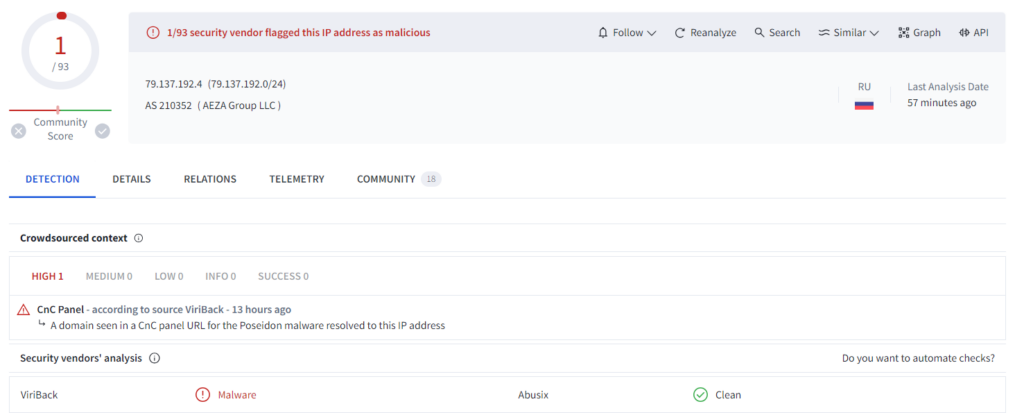
Task: Select the HIGH 1 severity filter
Action: click(x=47, y=276)
